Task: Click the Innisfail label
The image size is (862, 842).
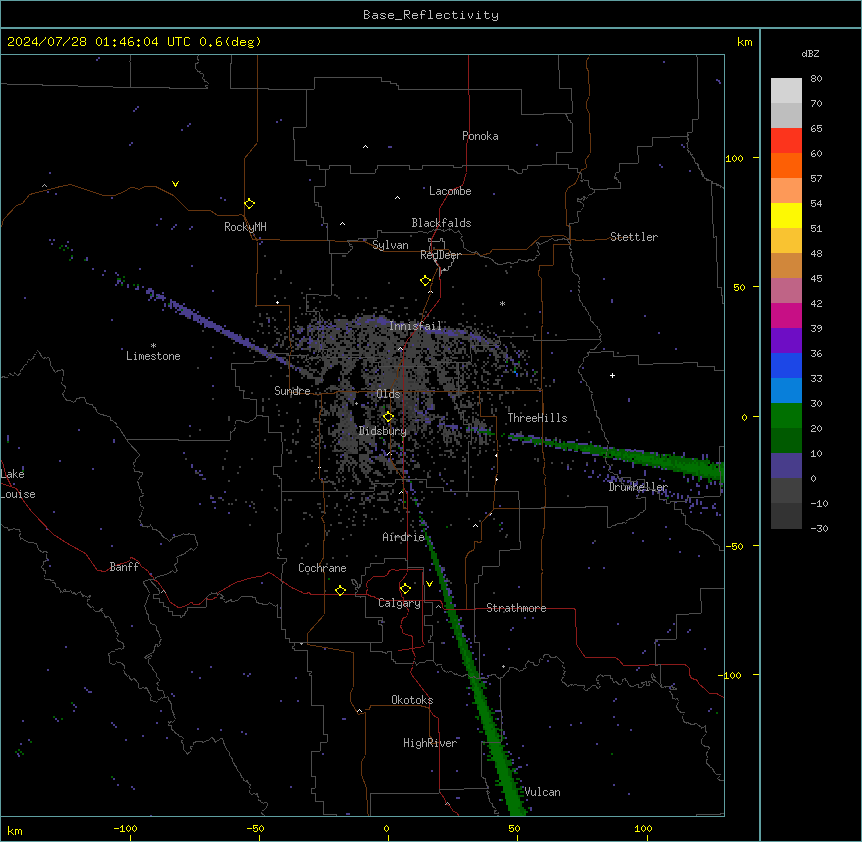Action: point(415,326)
